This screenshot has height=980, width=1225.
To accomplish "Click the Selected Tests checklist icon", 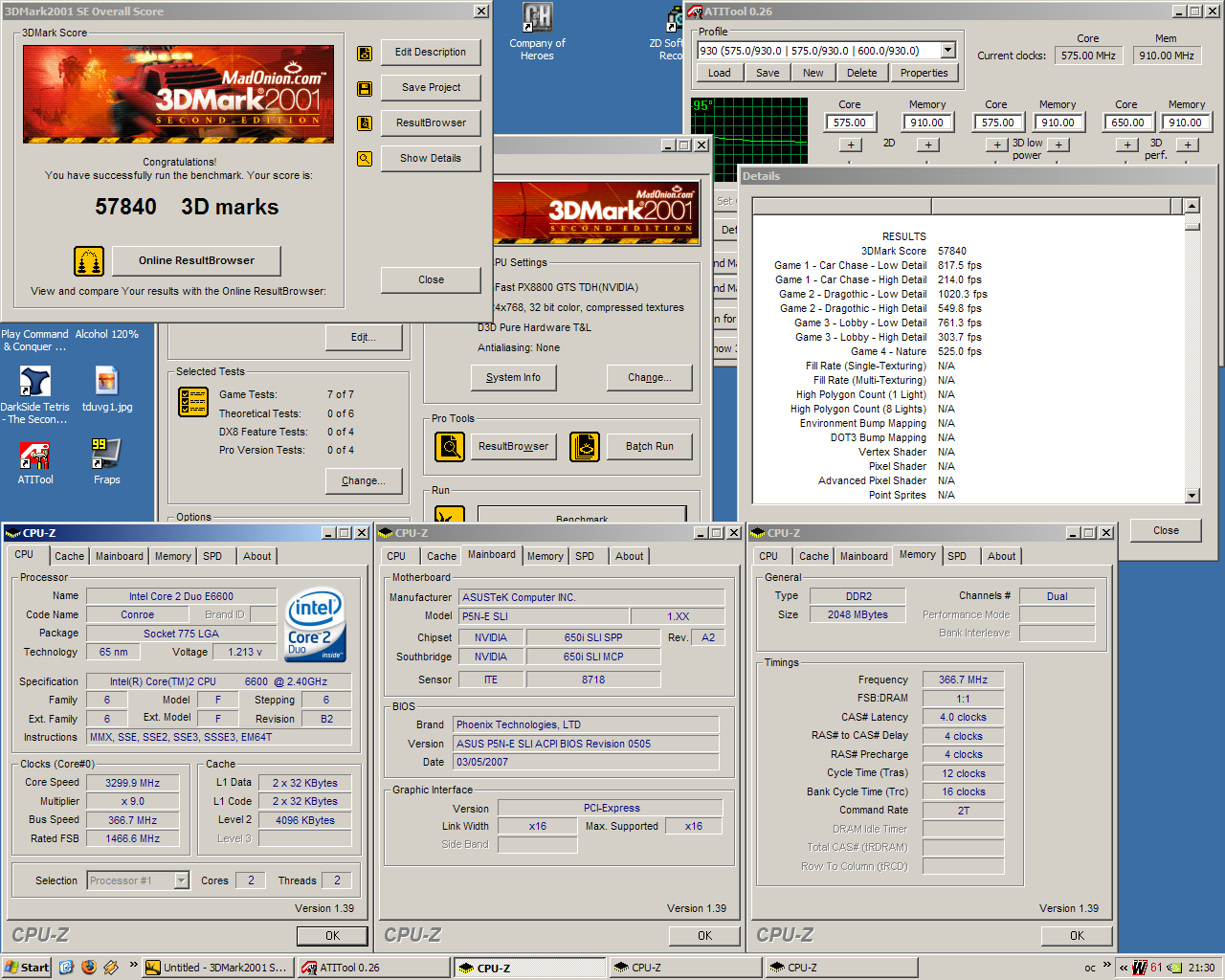I will pos(193,402).
